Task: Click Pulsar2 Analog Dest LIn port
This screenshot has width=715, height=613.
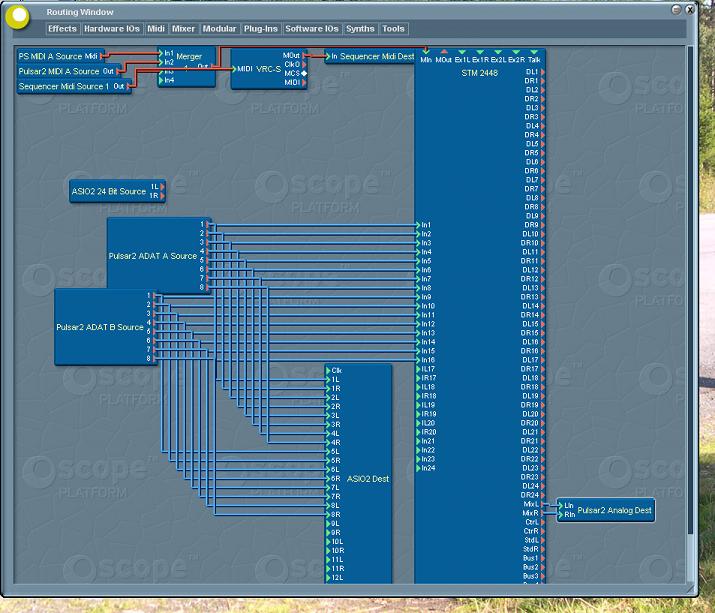Action: coord(560,505)
